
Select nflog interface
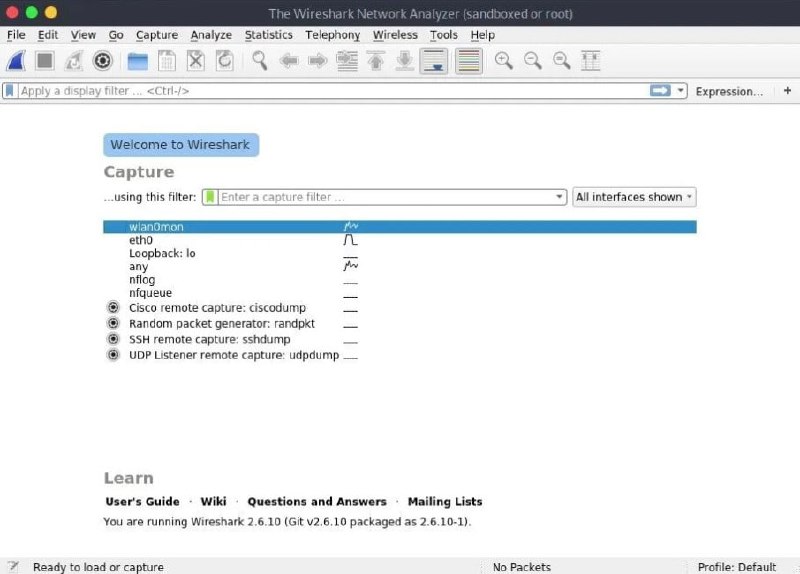399,280
